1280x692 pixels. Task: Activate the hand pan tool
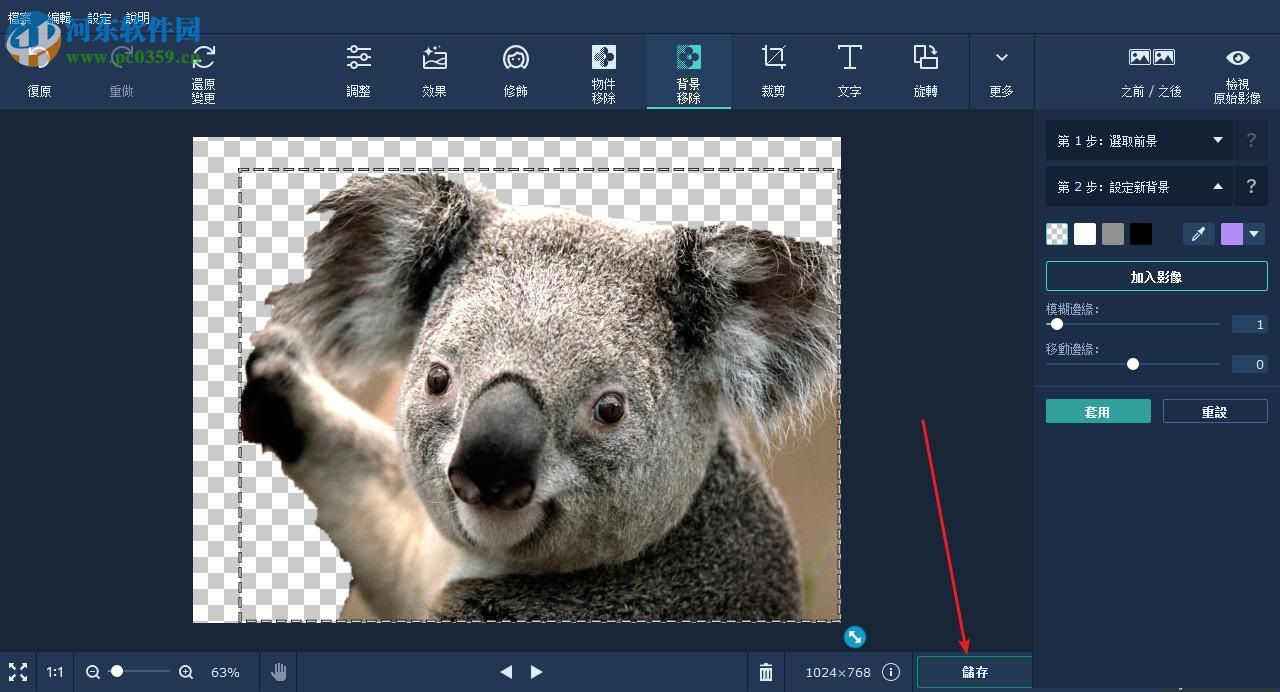278,671
